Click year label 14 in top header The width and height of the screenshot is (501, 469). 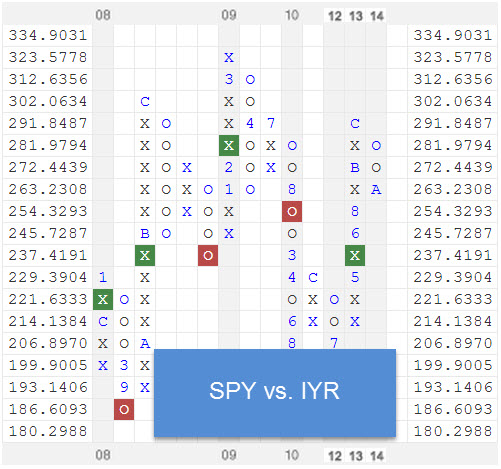tap(377, 16)
